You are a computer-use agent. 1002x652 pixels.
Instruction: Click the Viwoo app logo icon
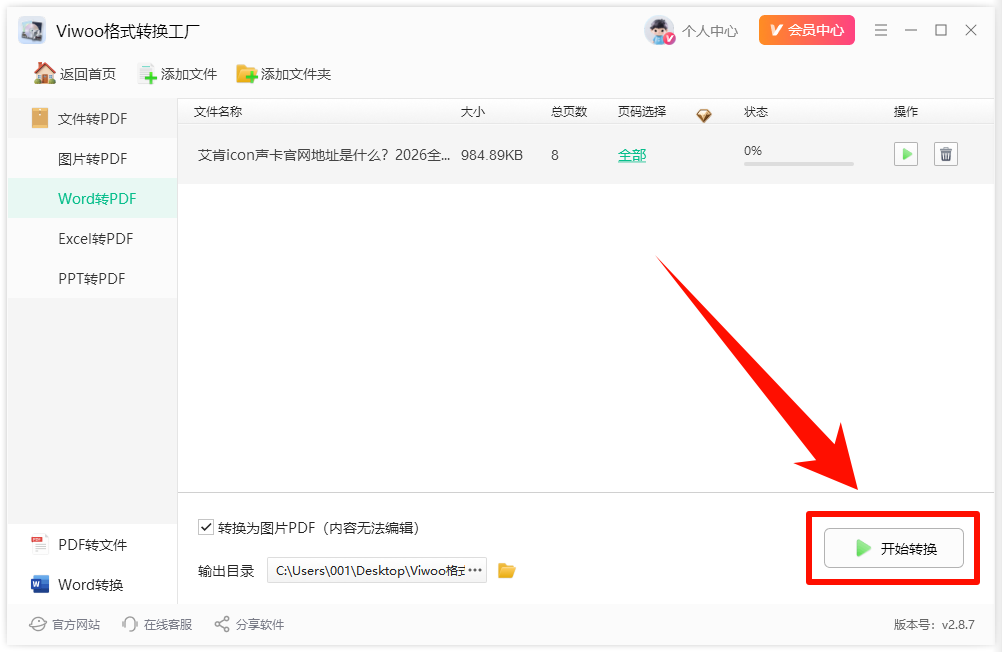click(32, 30)
